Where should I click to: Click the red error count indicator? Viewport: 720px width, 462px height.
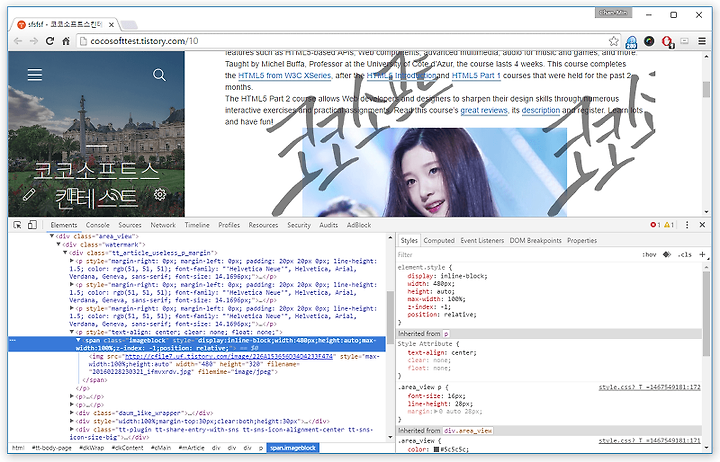[655, 225]
